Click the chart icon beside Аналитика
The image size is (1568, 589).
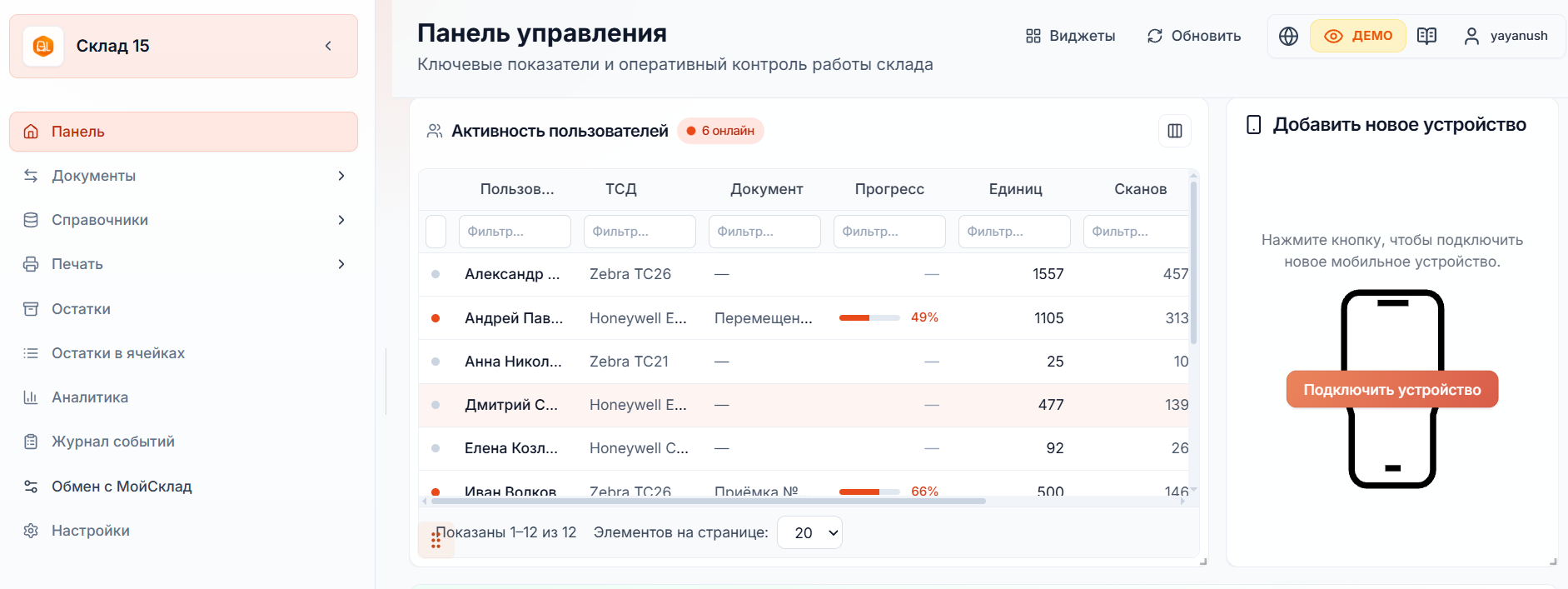coord(31,397)
